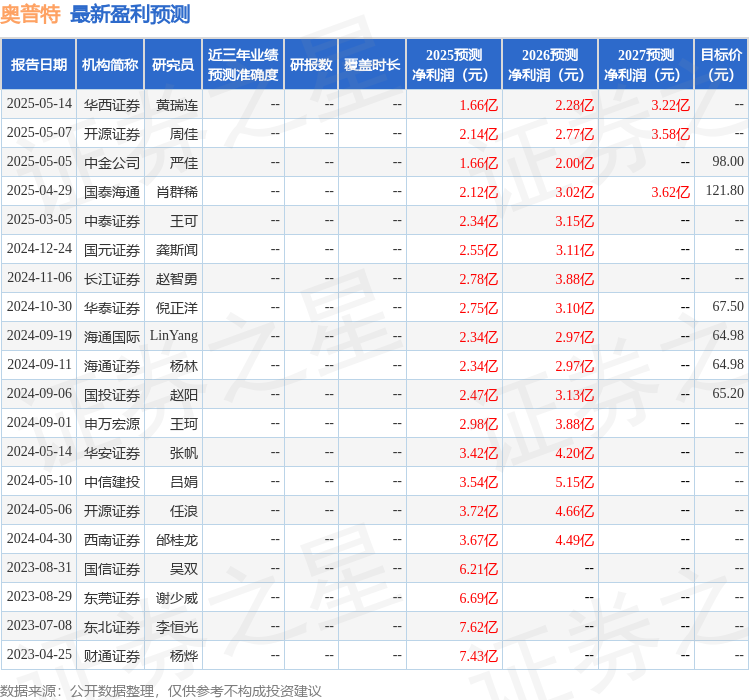This screenshot has height=700, width=749.
Task: Click the 3.58亿 forecast value
Action: coord(671,134)
